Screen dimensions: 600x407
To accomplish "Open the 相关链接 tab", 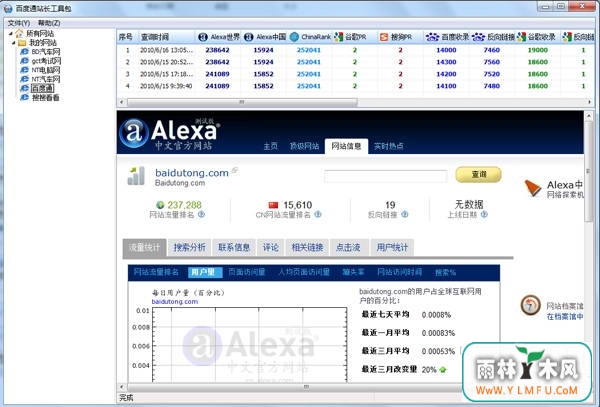I will 308,247.
